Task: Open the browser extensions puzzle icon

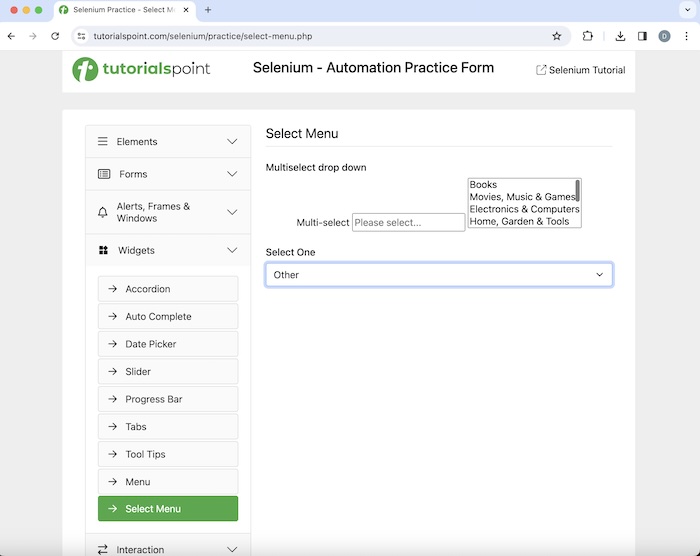Action: (588, 36)
